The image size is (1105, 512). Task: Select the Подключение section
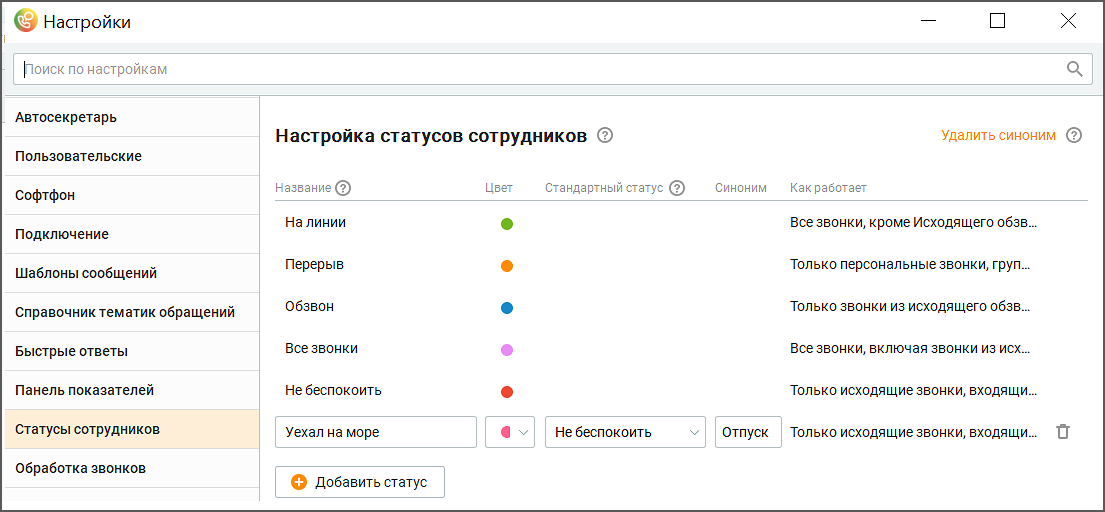[x=132, y=235]
